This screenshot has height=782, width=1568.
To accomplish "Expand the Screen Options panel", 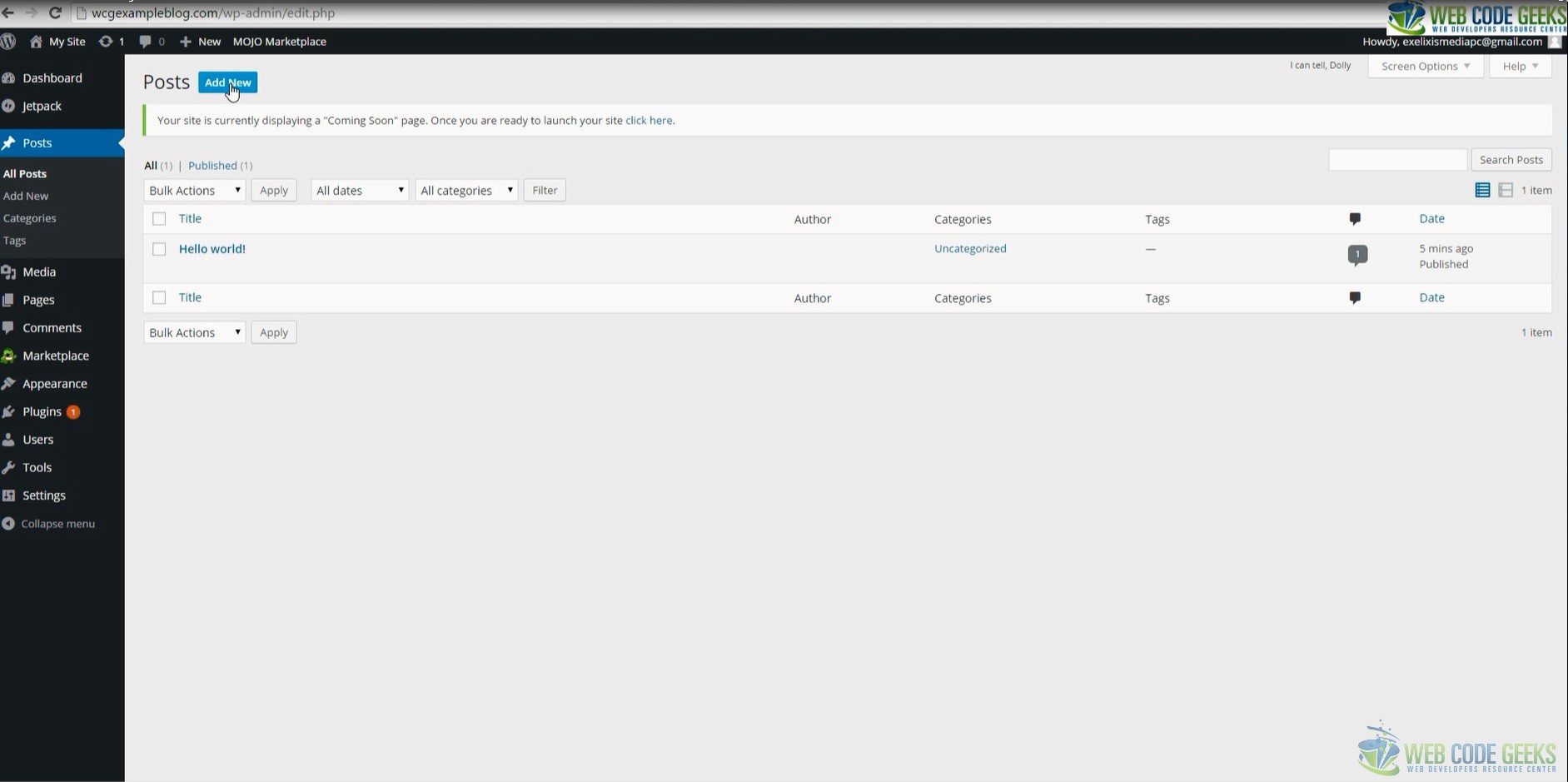I will [x=1426, y=66].
